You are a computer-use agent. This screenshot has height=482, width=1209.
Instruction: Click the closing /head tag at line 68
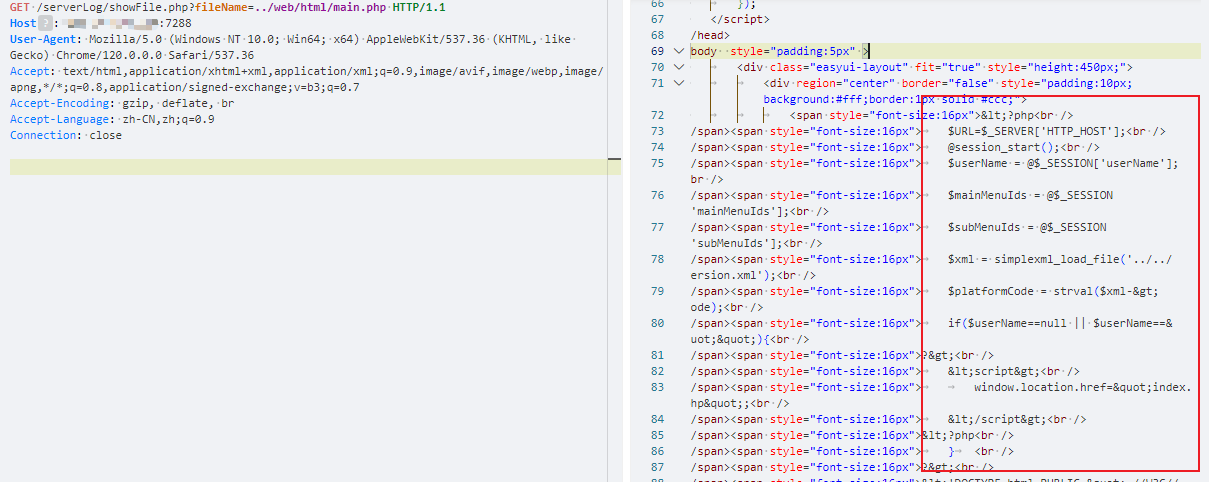coord(710,35)
